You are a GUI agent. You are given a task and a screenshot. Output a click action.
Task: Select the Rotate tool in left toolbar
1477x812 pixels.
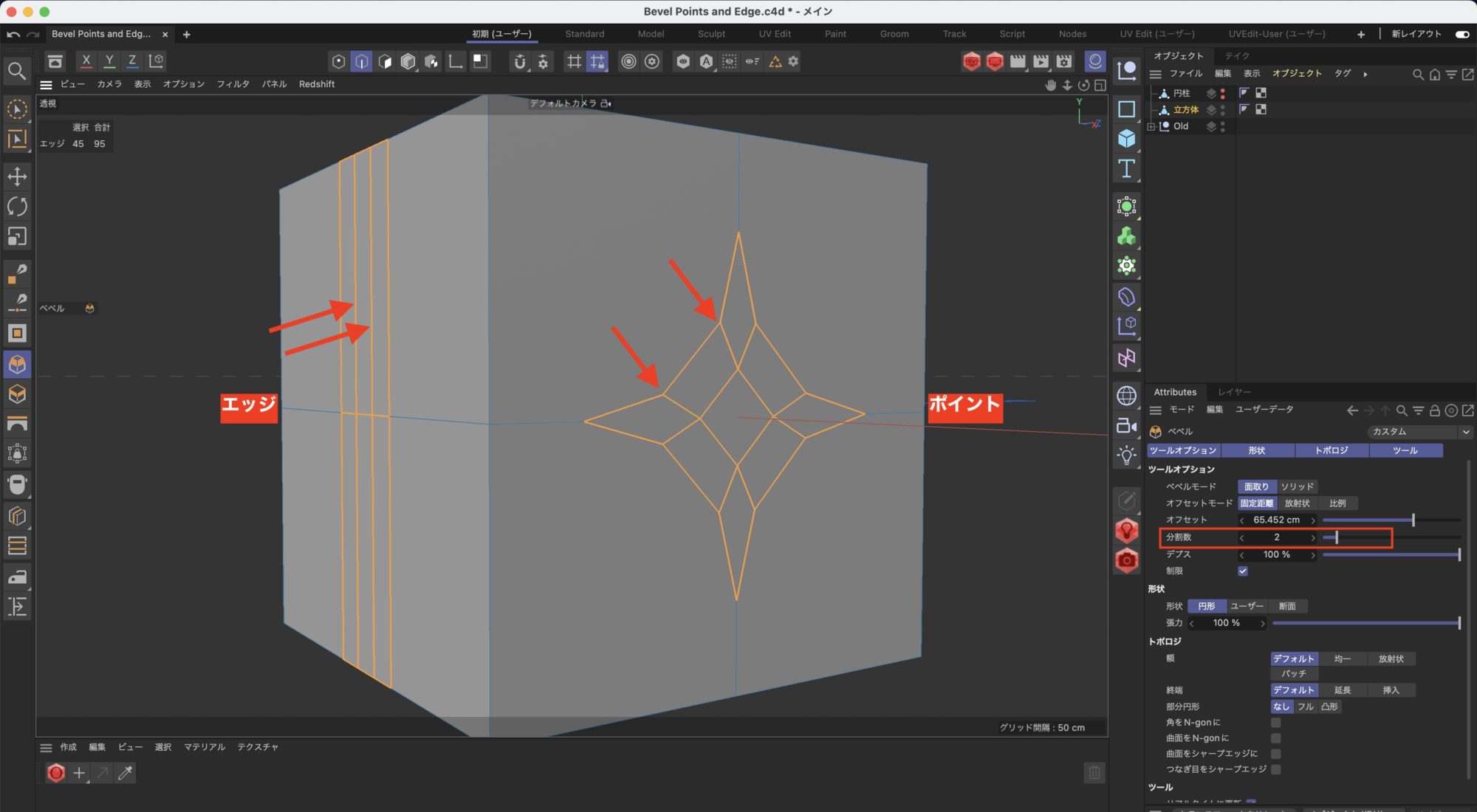point(17,206)
